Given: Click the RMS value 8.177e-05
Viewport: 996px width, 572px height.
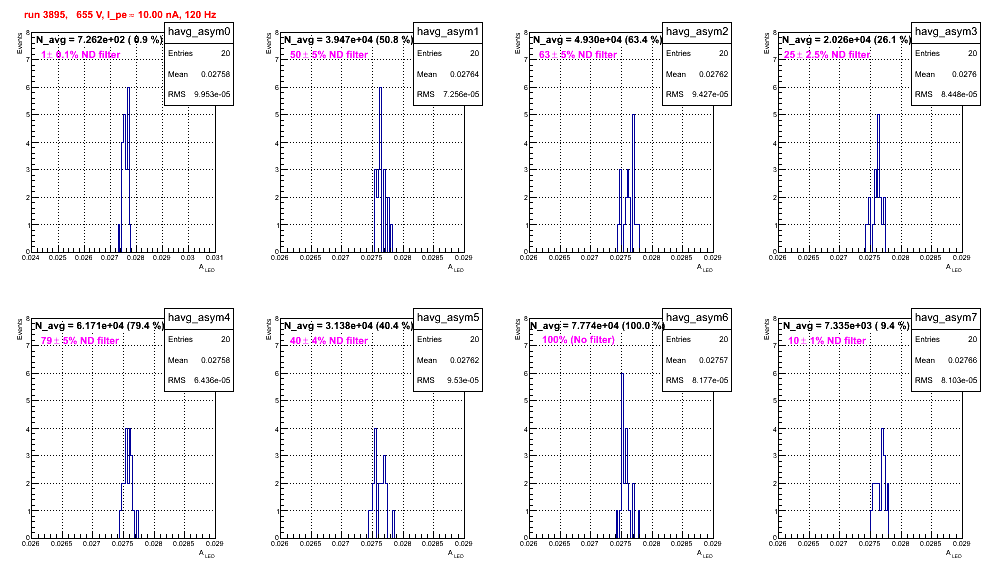Looking at the screenshot, I should [x=710, y=380].
